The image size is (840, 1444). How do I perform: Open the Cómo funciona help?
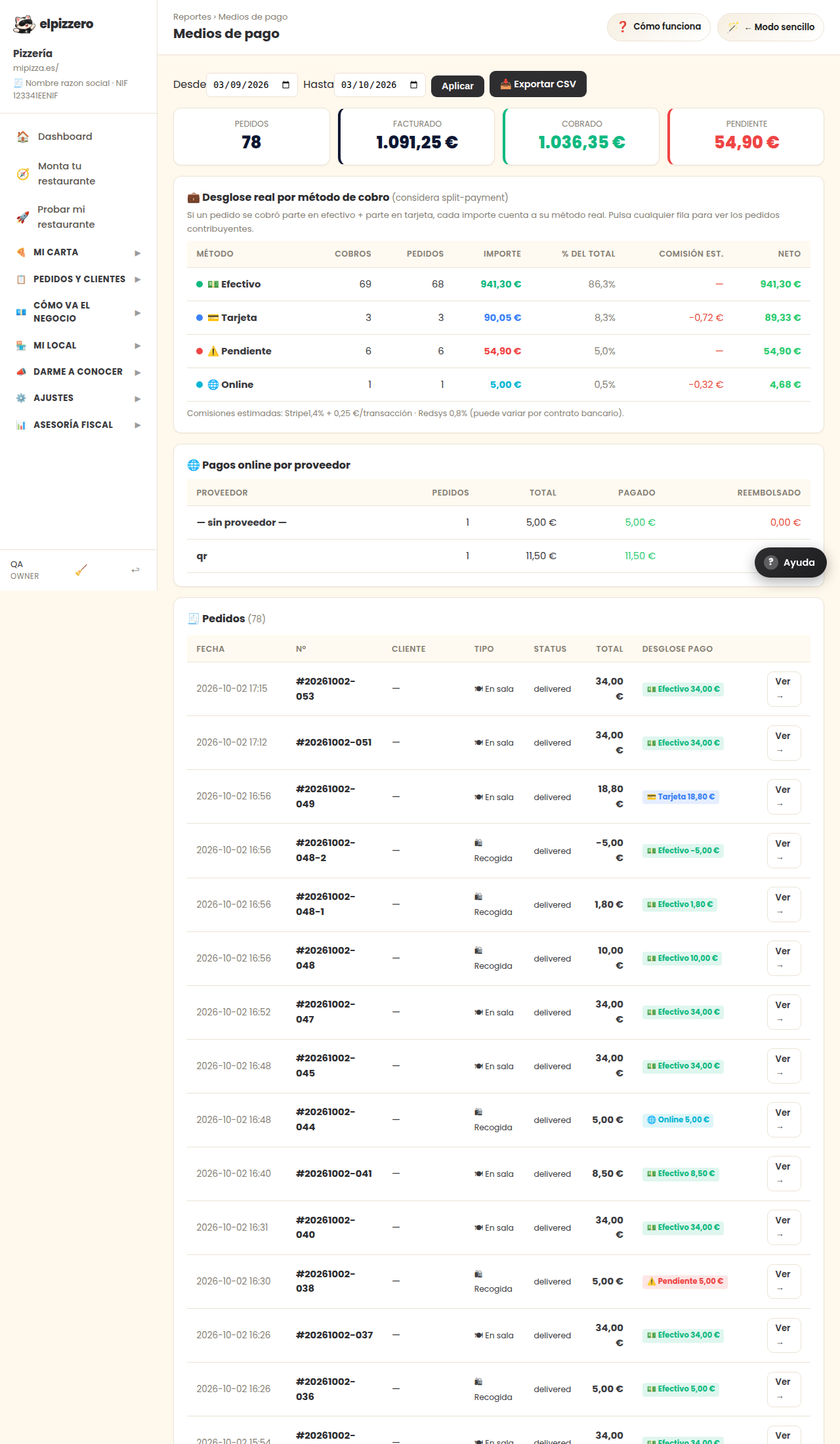point(659,27)
